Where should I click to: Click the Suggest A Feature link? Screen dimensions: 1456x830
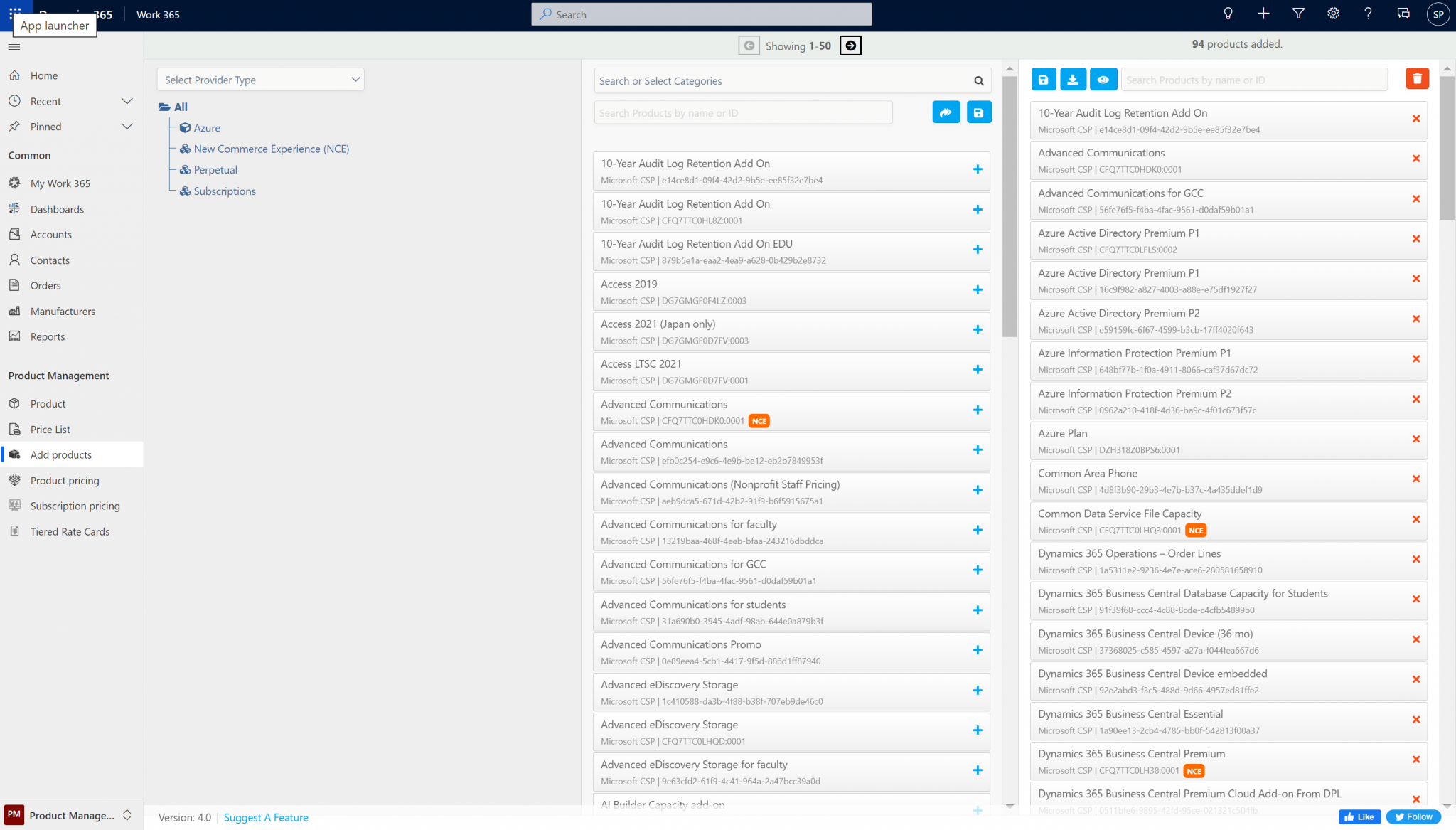click(266, 818)
